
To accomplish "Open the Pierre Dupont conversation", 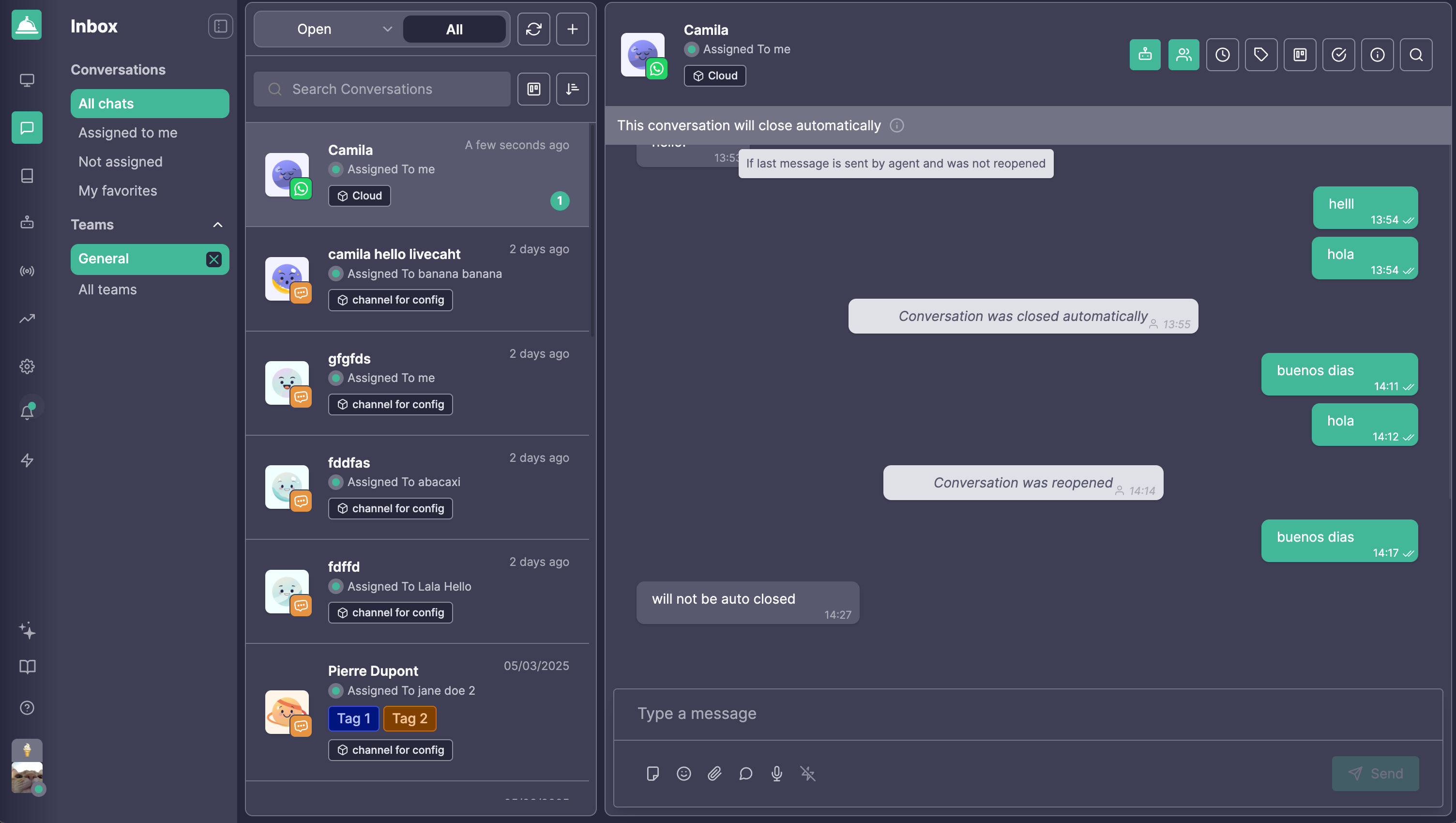I will pos(417,712).
